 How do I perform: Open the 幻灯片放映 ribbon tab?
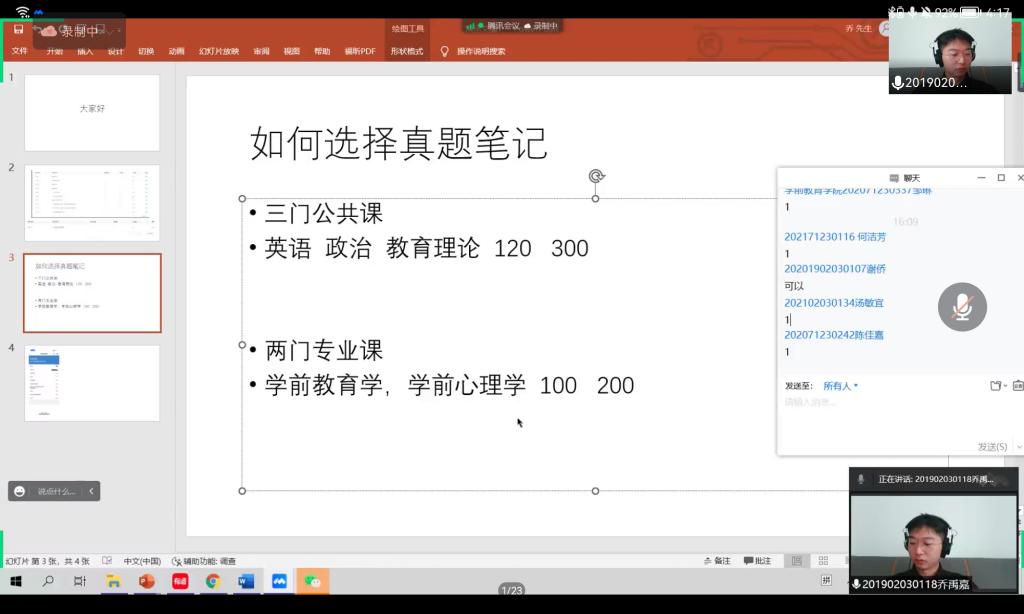pos(218,51)
